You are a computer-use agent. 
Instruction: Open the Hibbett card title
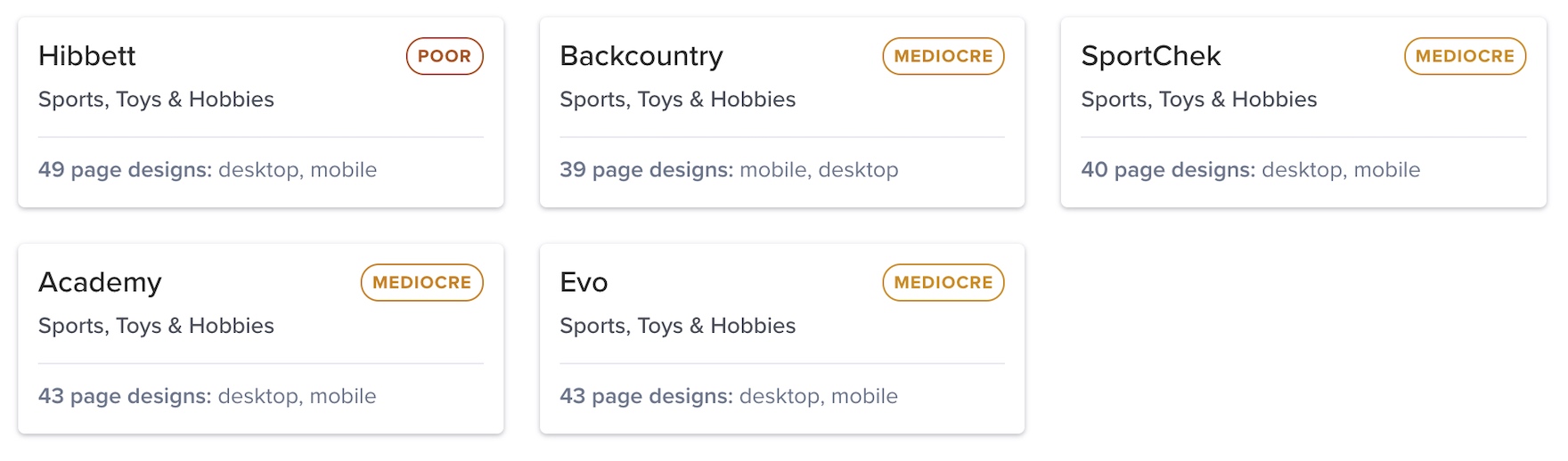click(87, 56)
